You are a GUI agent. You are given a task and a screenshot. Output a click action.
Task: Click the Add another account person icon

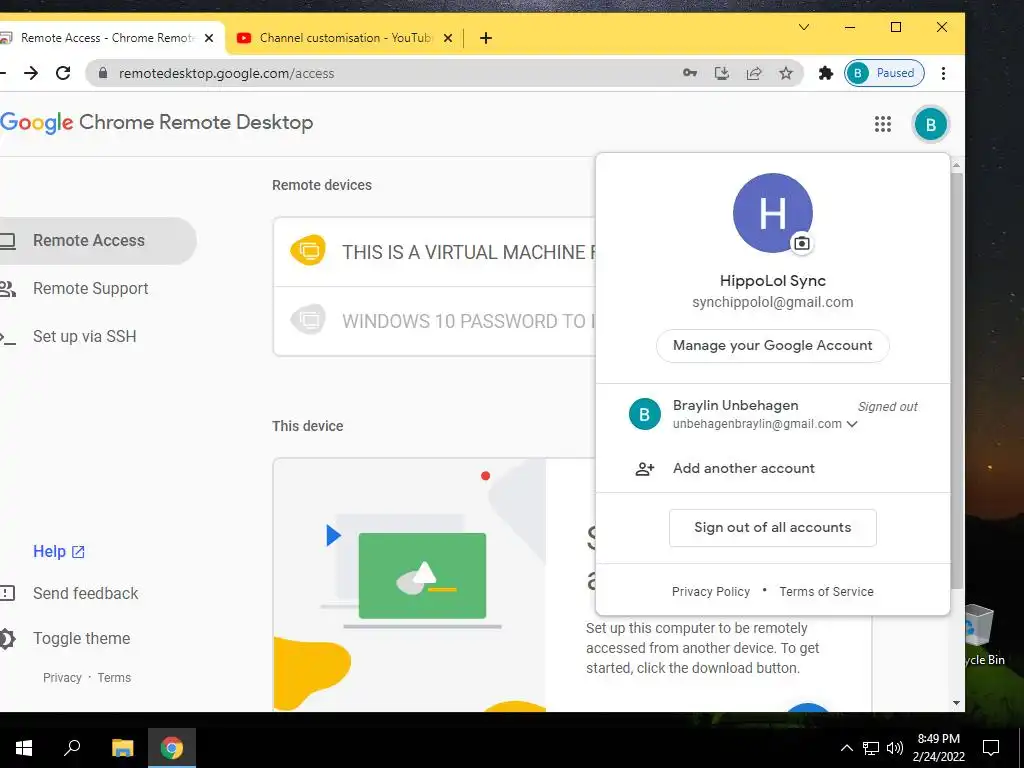pos(645,468)
